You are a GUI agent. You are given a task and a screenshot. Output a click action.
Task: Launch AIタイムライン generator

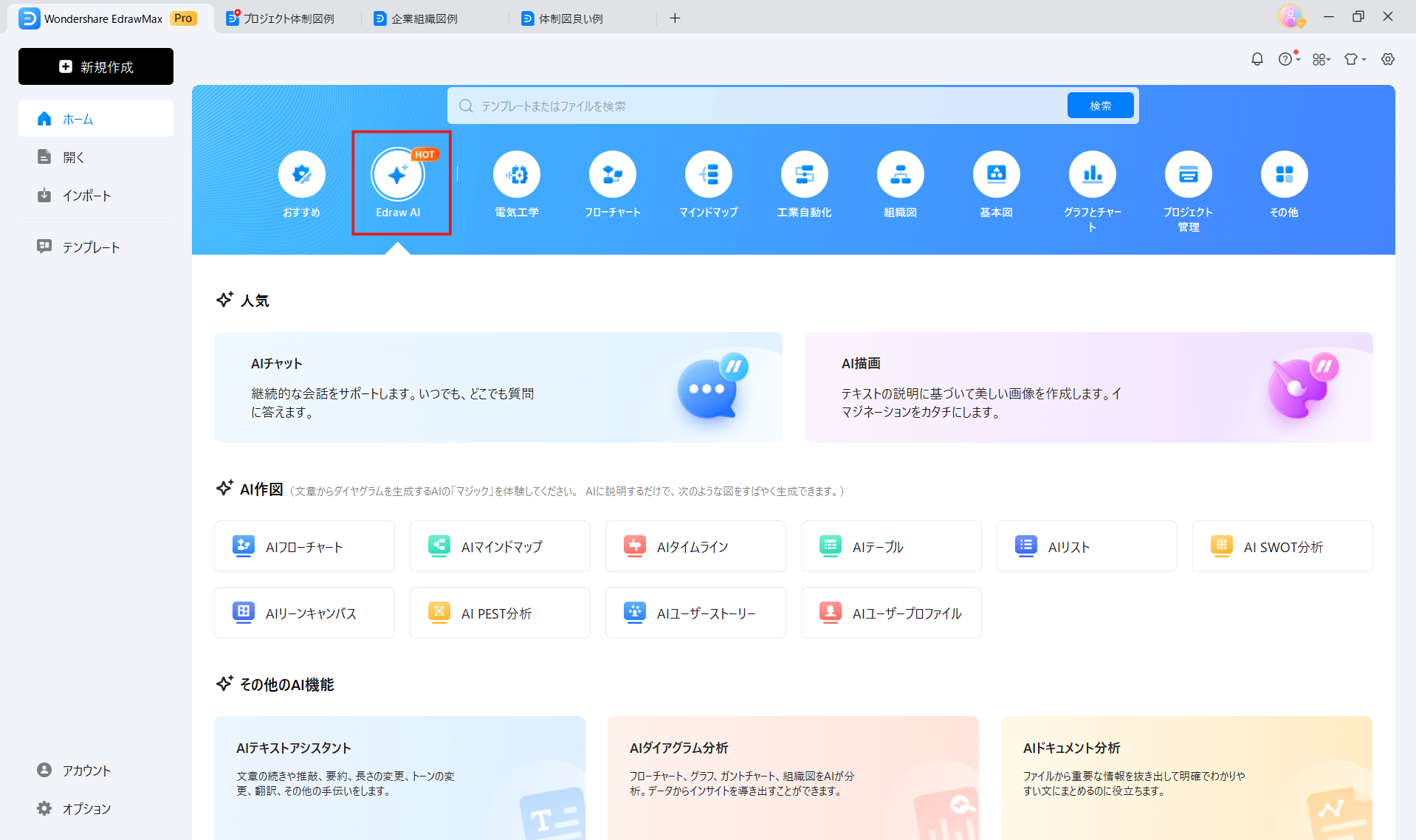[x=695, y=546]
